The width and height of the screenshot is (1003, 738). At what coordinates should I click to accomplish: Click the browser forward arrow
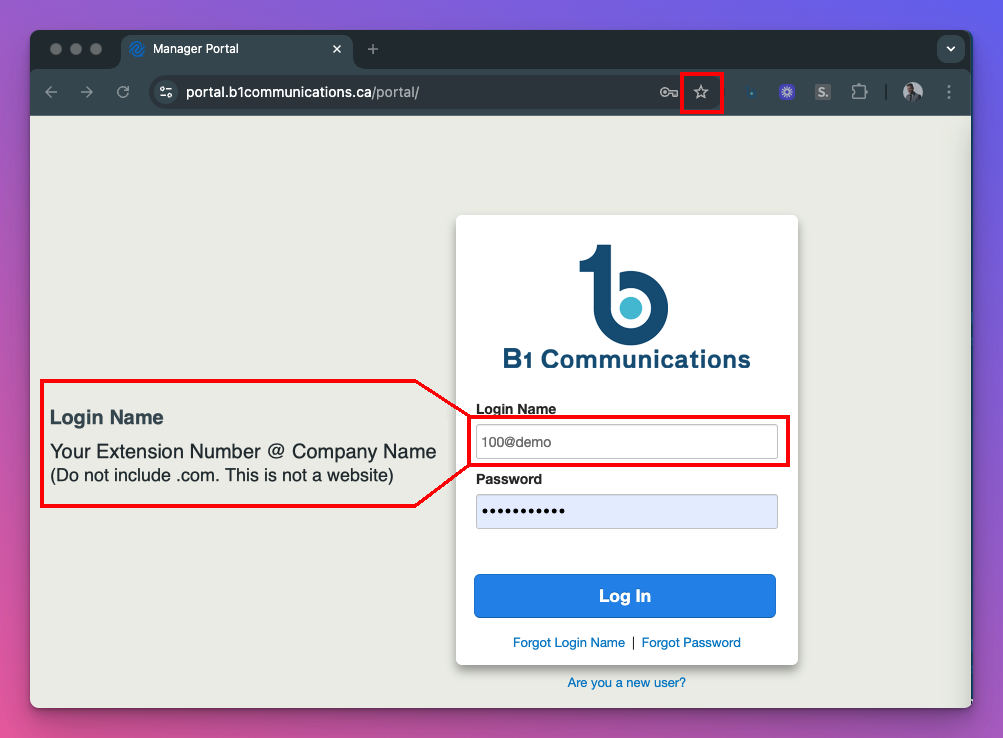pyautogui.click(x=86, y=92)
